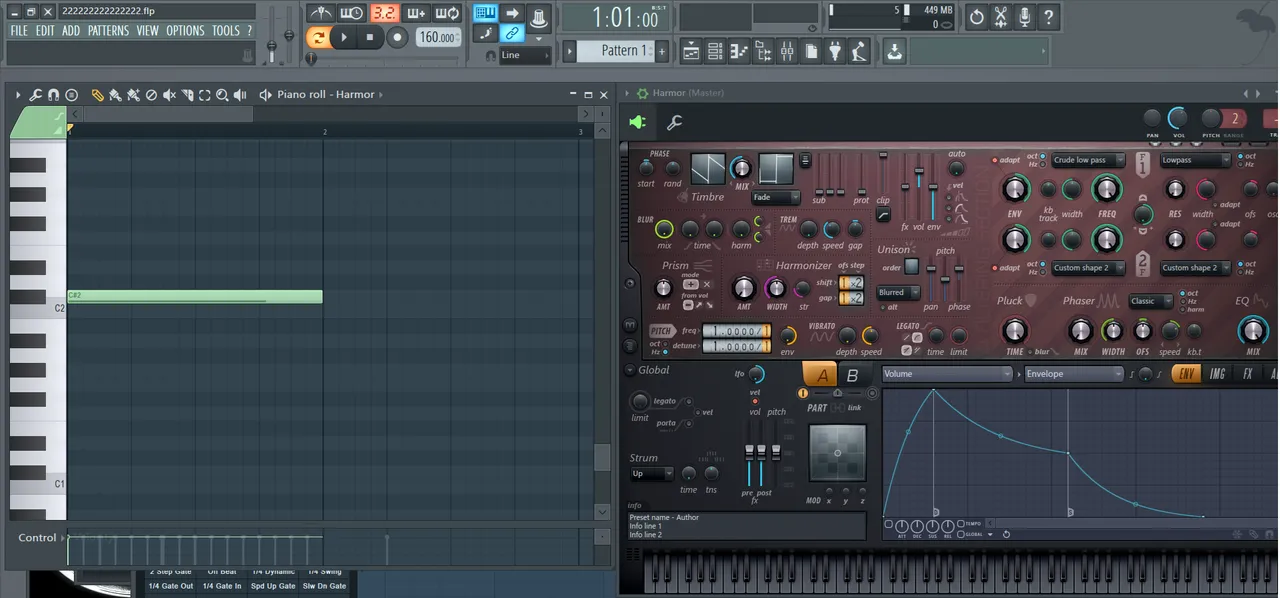Switch to Harmor FX tab
The height and width of the screenshot is (598, 1280).
click(x=1247, y=374)
